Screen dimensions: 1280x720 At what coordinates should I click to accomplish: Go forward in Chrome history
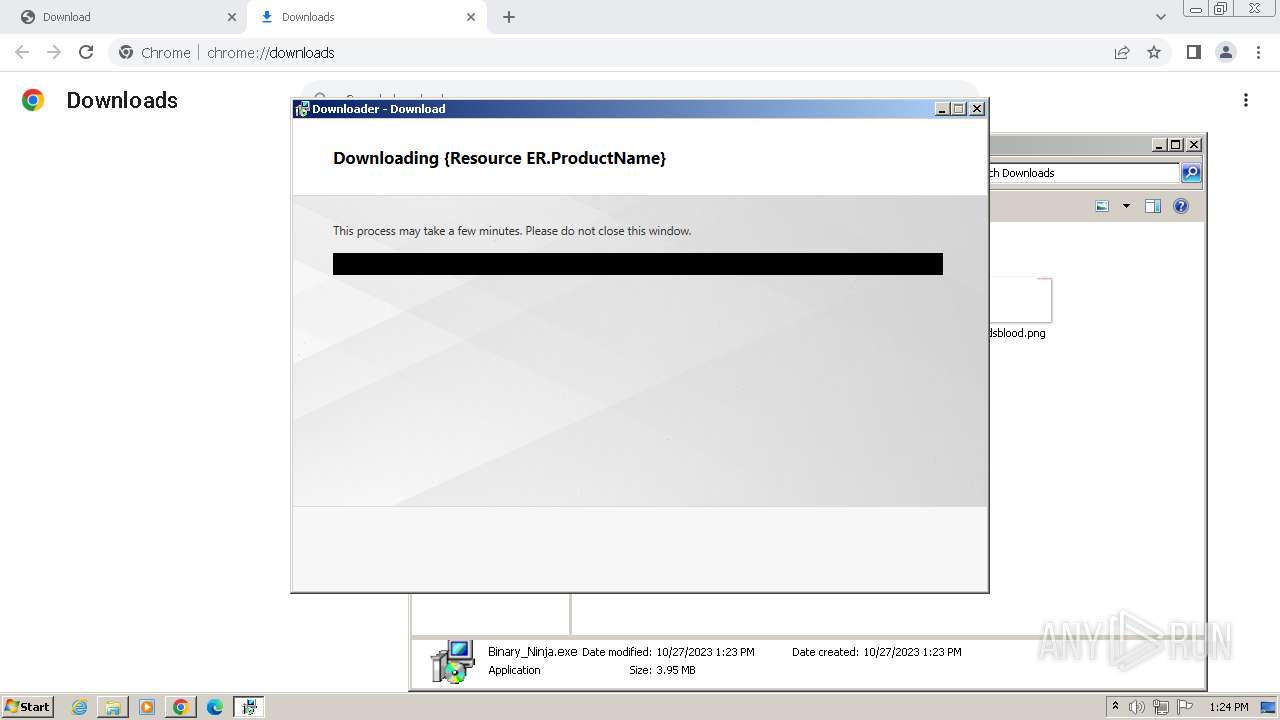pos(54,52)
